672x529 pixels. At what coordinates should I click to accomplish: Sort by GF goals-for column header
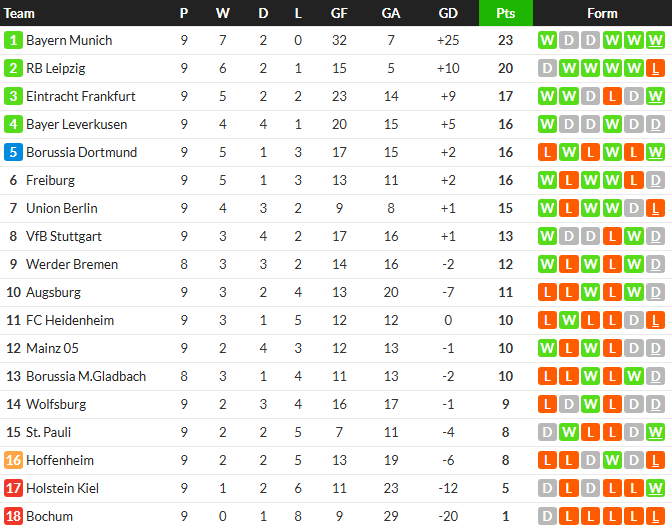tap(339, 13)
